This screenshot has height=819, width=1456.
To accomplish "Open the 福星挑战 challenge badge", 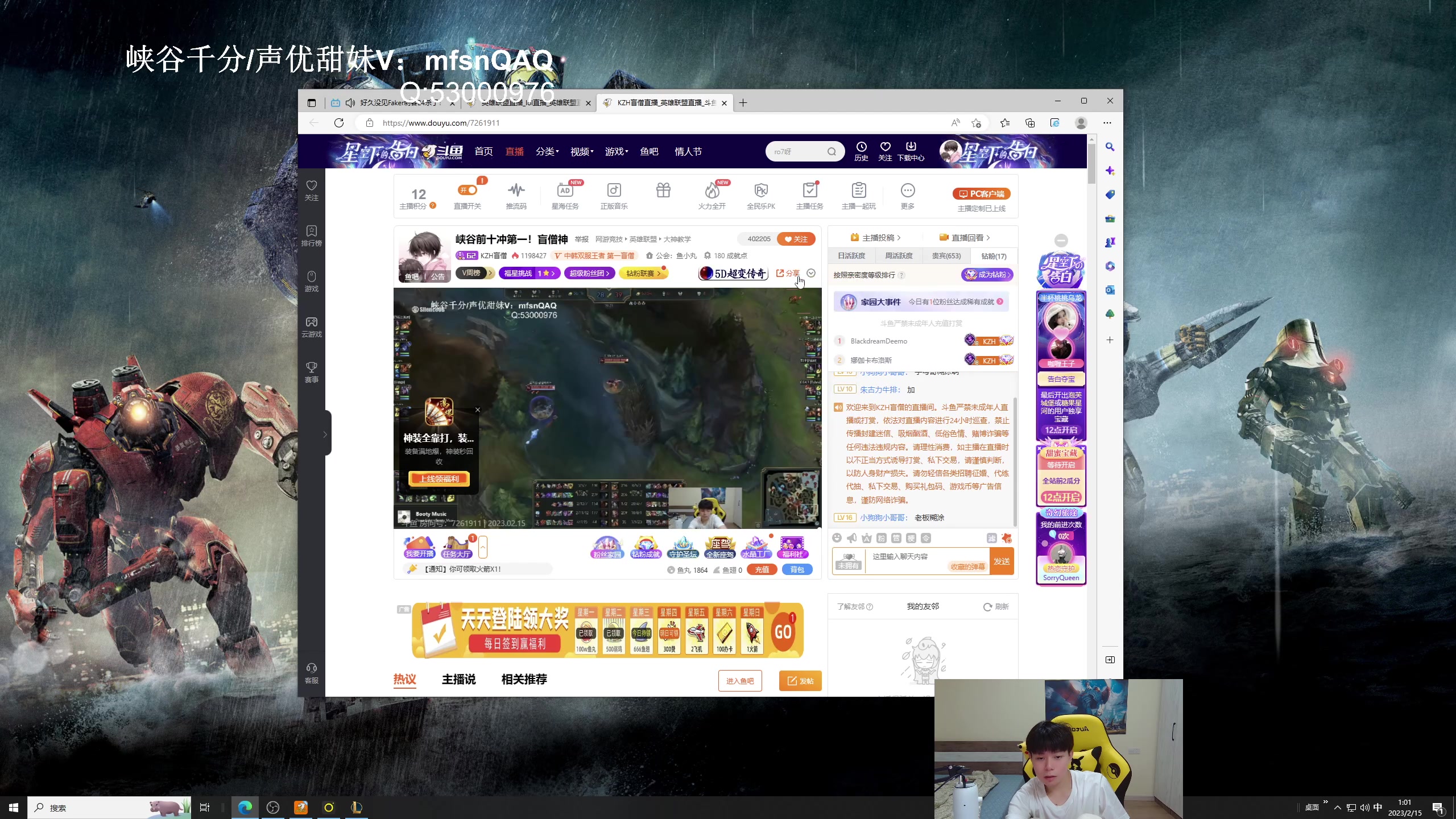I will [x=529, y=274].
